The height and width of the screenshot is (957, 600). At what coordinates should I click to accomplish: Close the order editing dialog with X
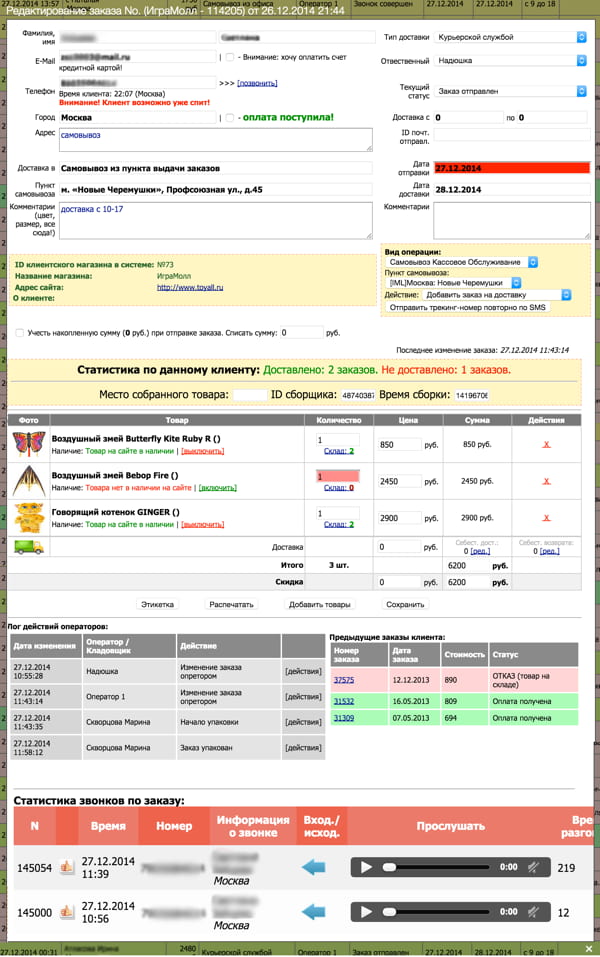pyautogui.click(x=588, y=948)
